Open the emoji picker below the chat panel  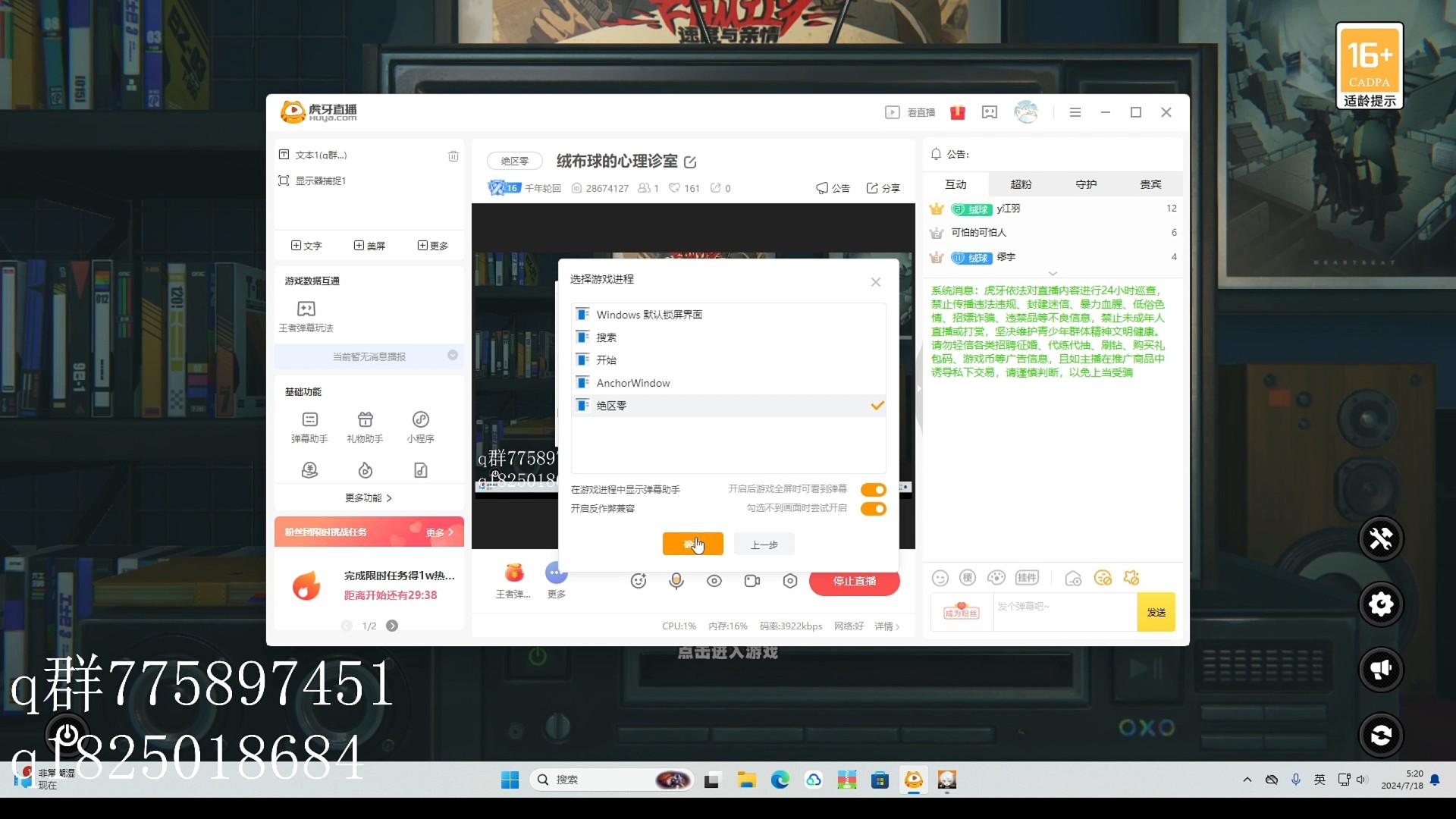point(940,577)
